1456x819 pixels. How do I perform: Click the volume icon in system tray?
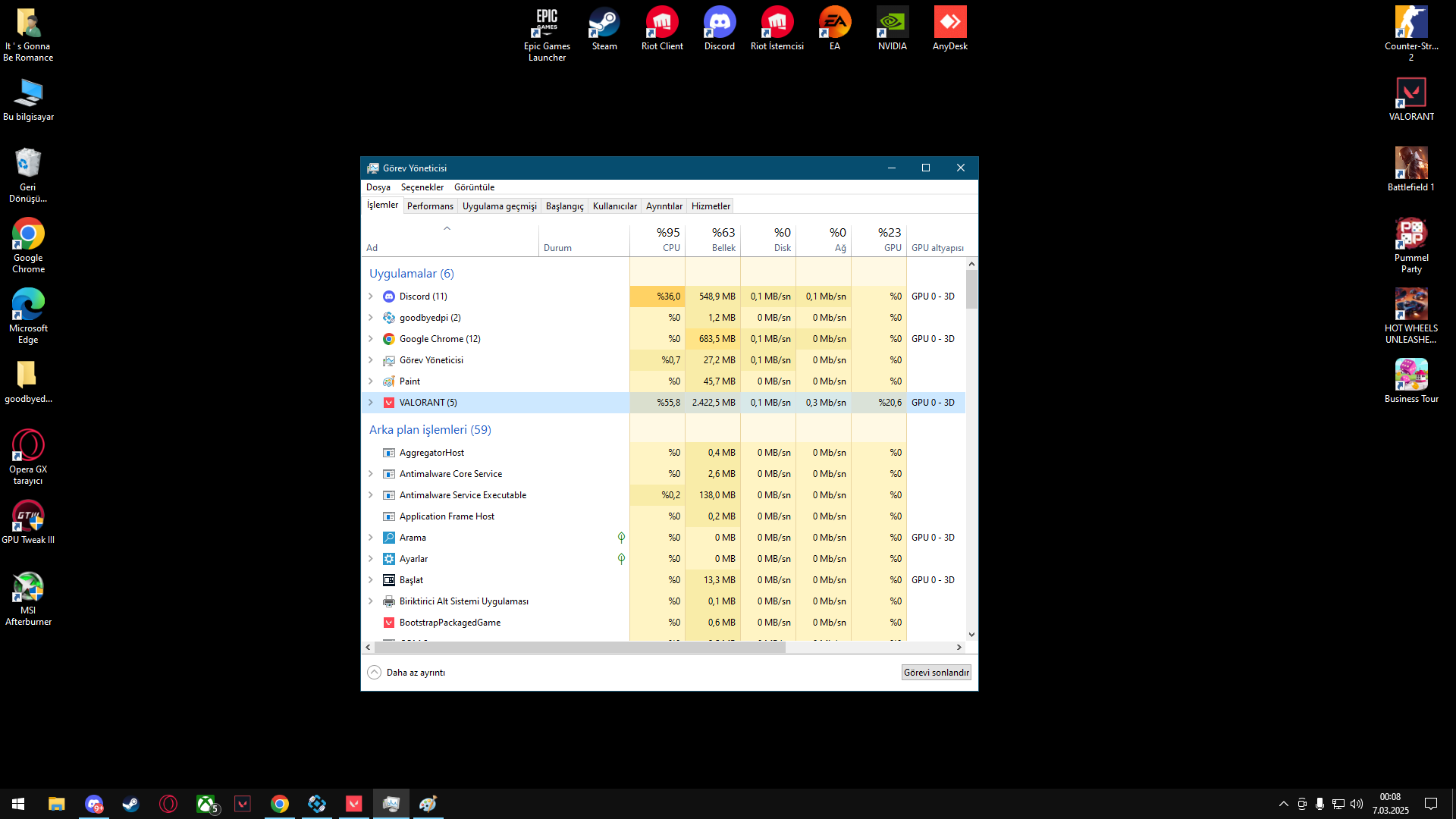pos(1357,804)
